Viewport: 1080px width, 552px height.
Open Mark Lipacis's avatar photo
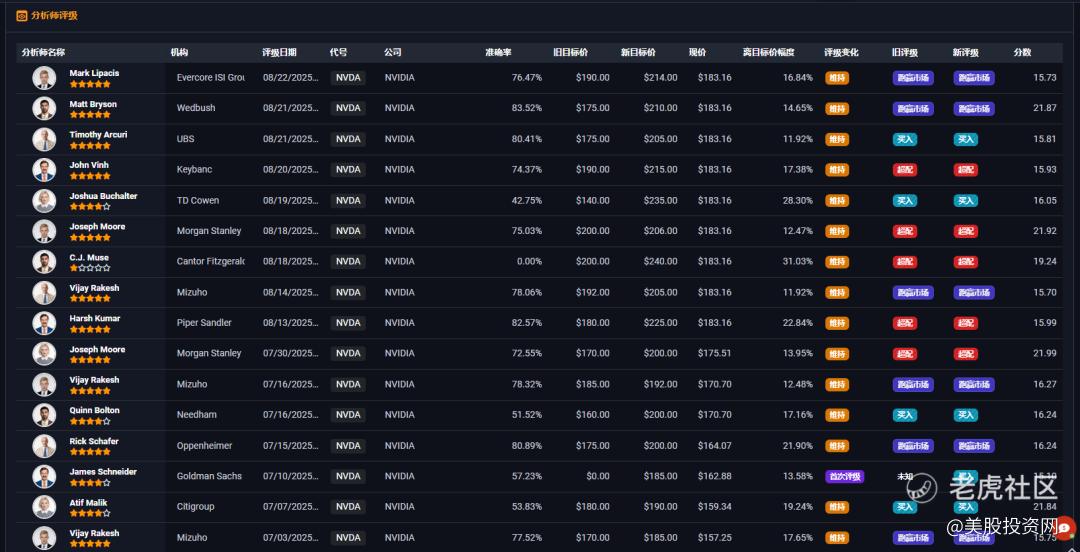coord(44,78)
